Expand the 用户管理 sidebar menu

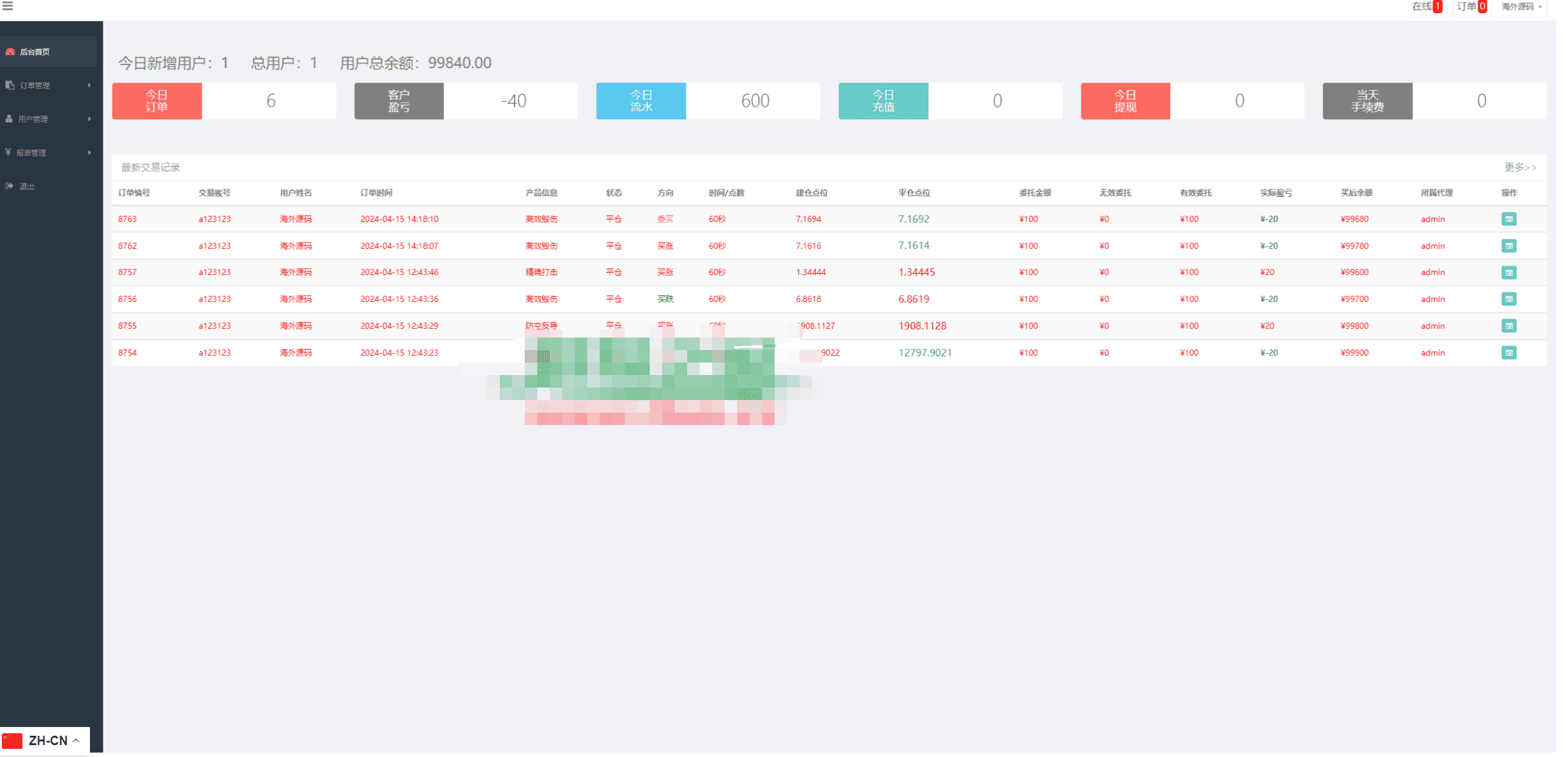pyautogui.click(x=49, y=119)
